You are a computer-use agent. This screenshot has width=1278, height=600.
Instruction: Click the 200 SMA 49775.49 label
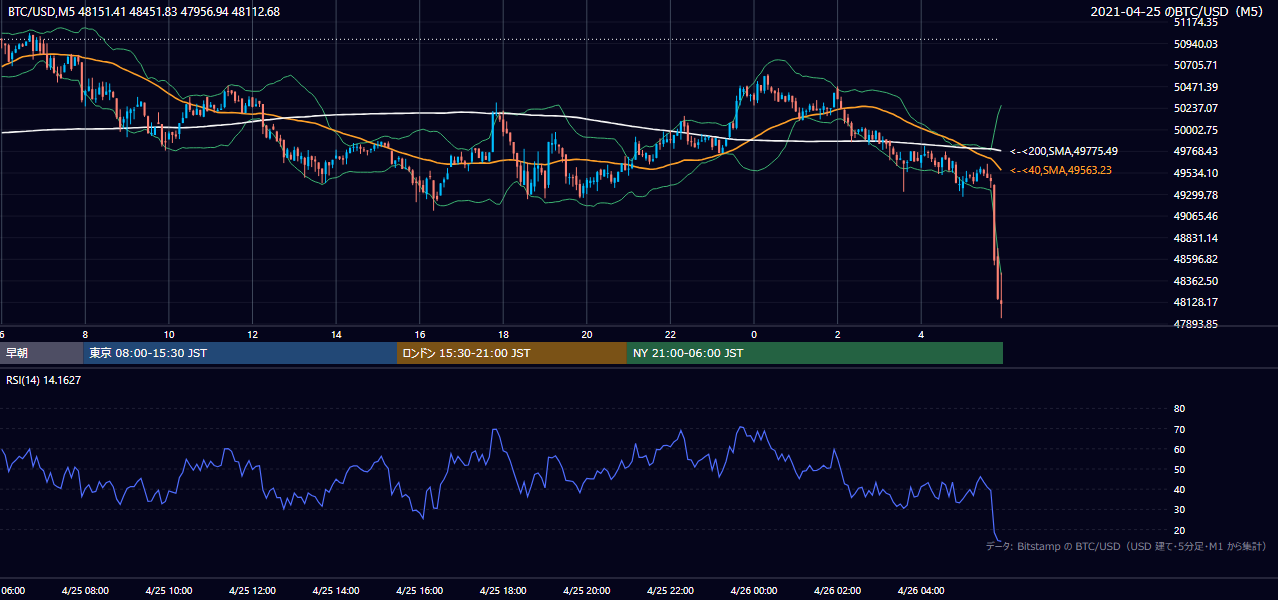[1064, 151]
